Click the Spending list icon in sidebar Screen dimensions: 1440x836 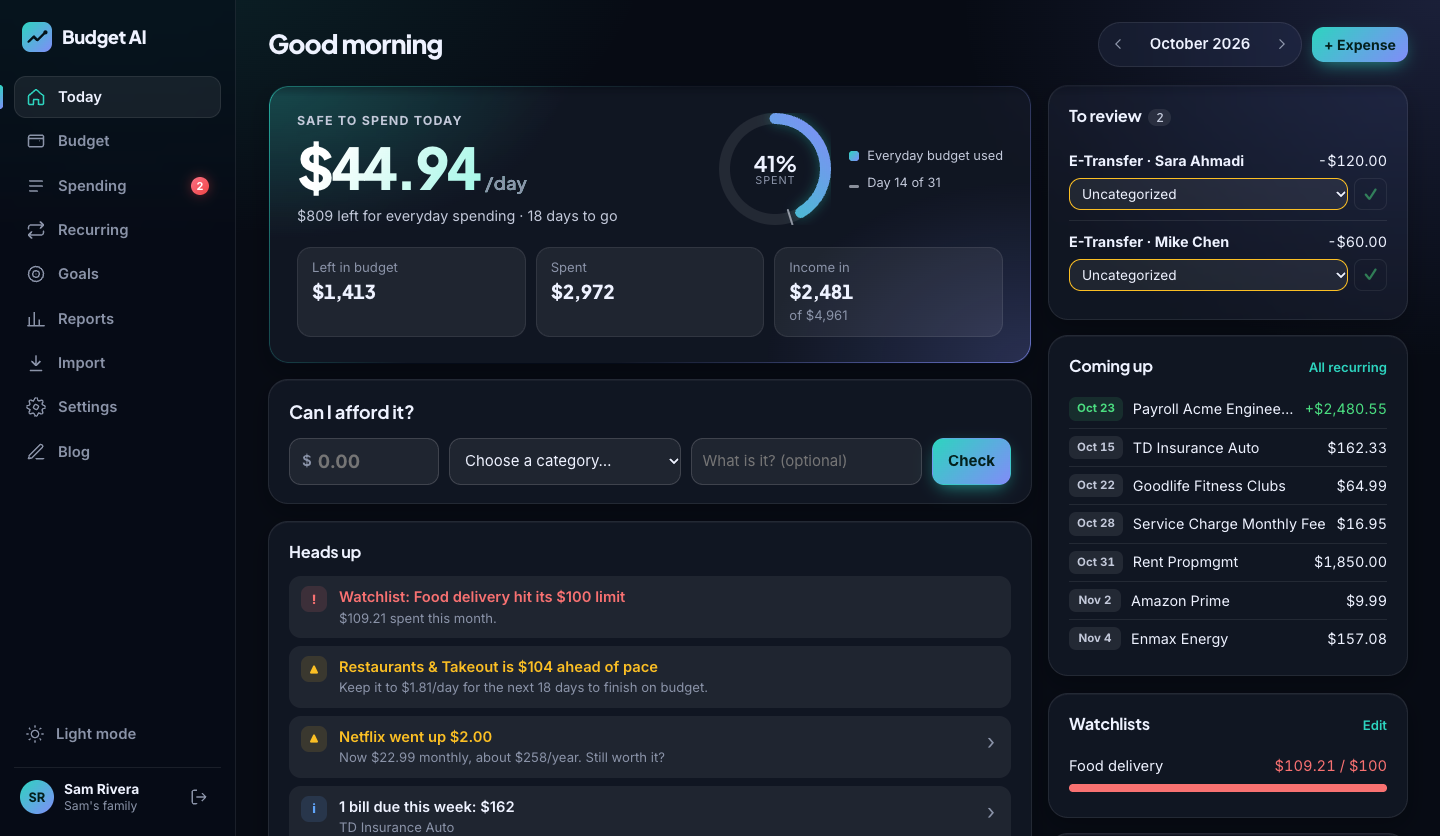[36, 186]
